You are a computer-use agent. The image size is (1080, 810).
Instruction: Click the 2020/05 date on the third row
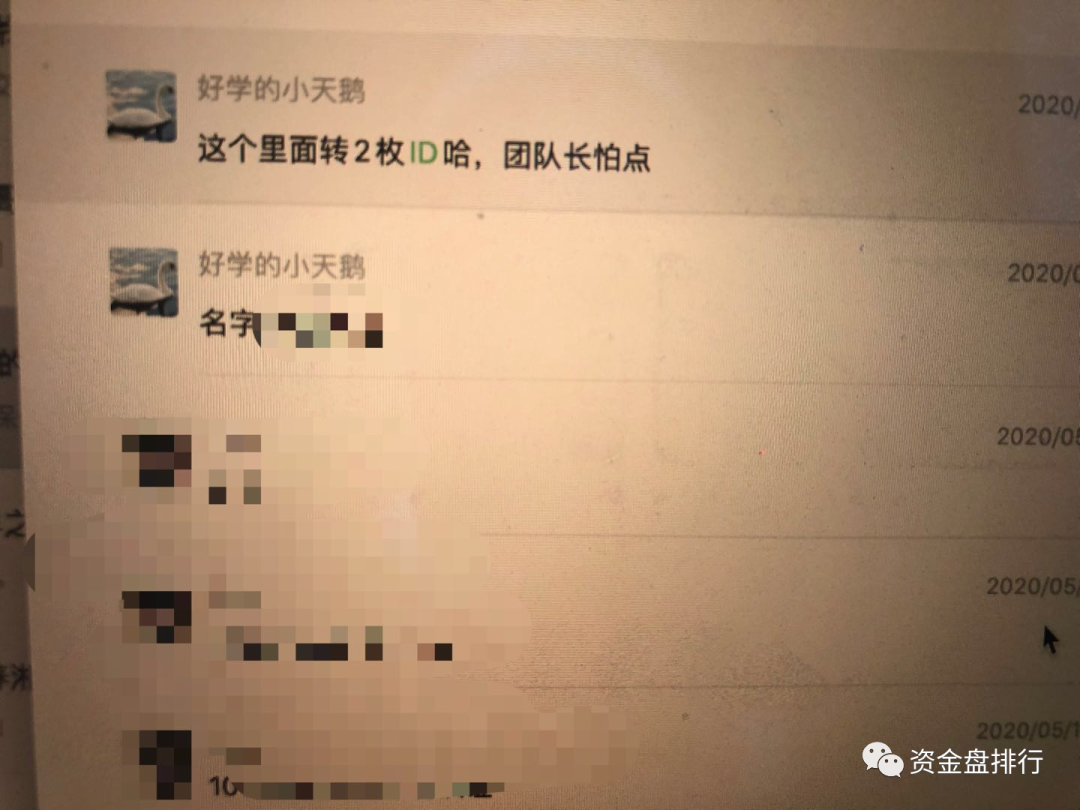[1038, 436]
